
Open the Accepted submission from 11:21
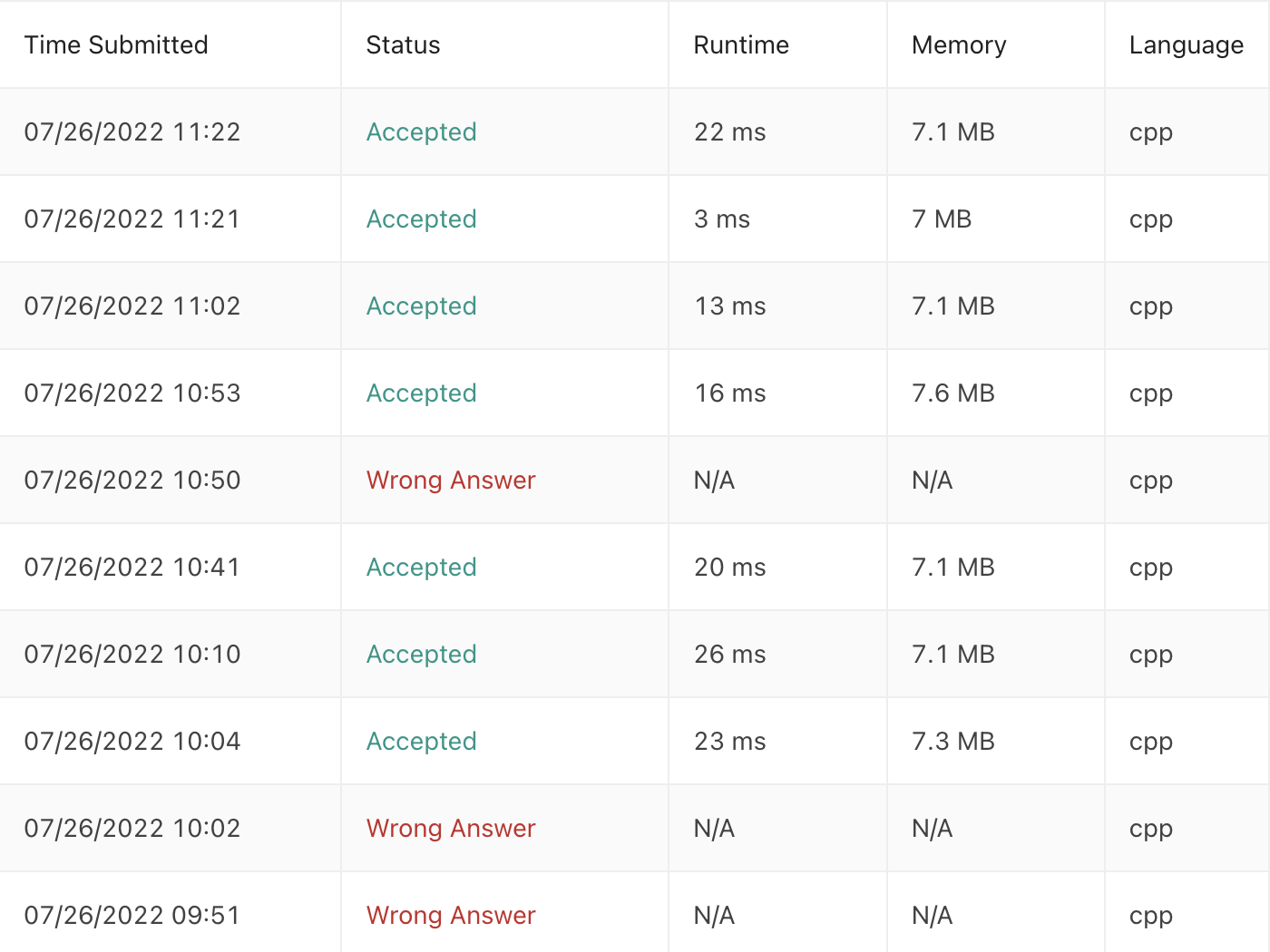pyautogui.click(x=421, y=219)
